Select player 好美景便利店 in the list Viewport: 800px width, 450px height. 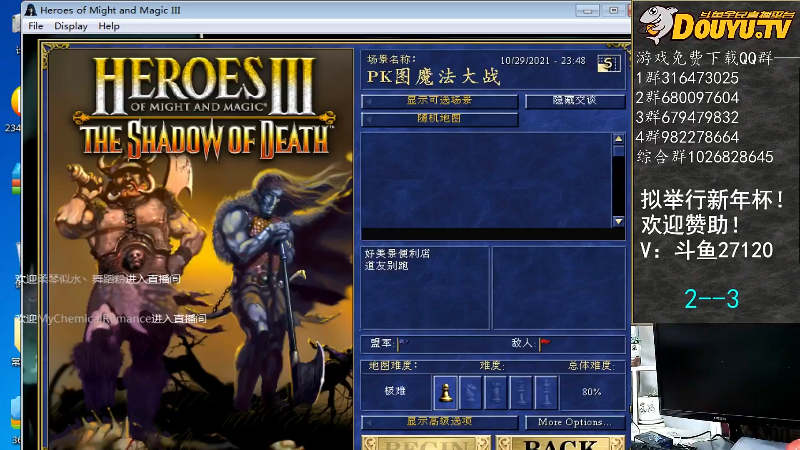click(x=397, y=254)
